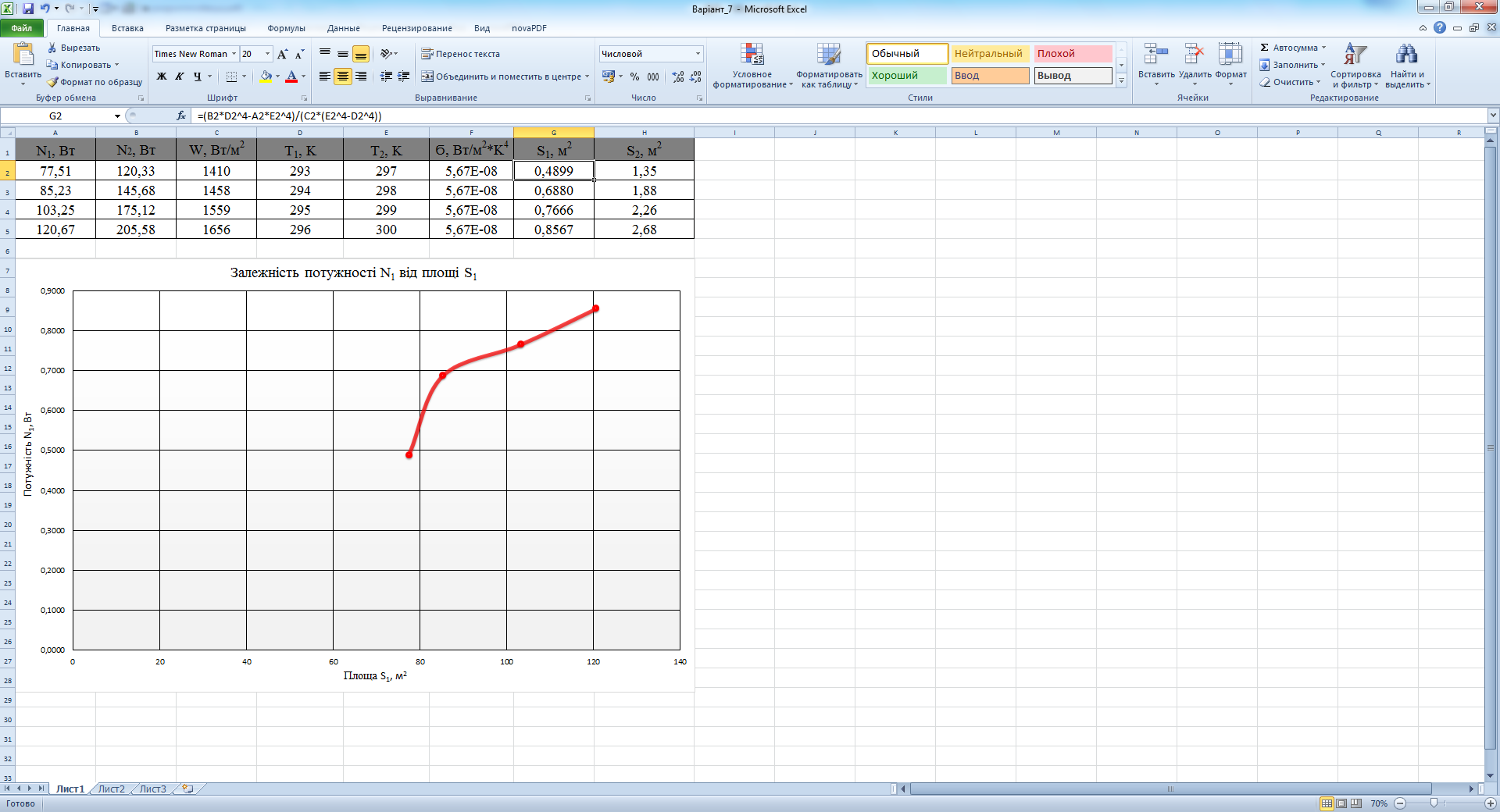Viewport: 1500px width, 812px height.
Task: Toggle bold formatting (Ж)
Action: pos(162,77)
